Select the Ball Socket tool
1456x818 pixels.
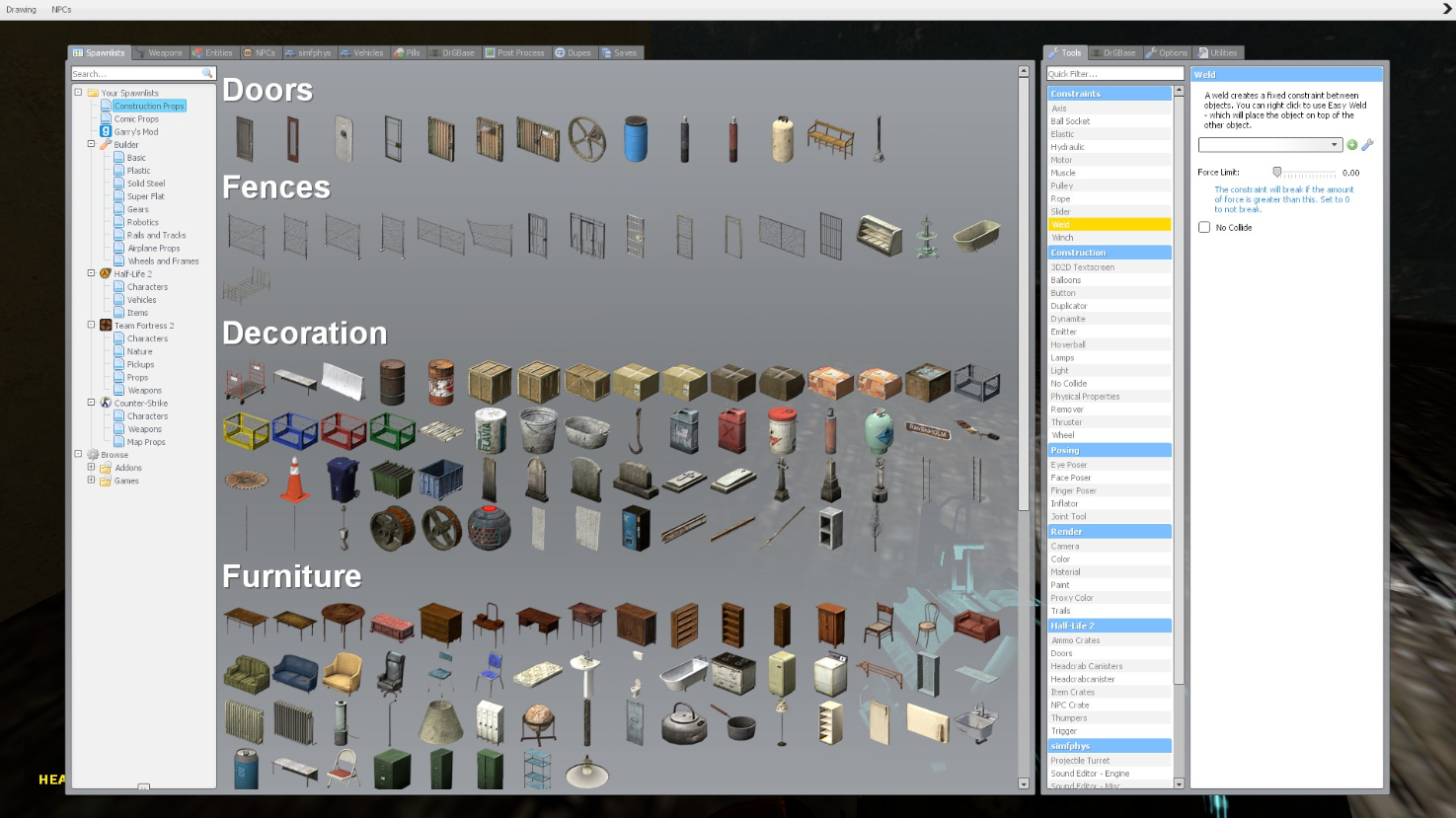[x=1110, y=121]
